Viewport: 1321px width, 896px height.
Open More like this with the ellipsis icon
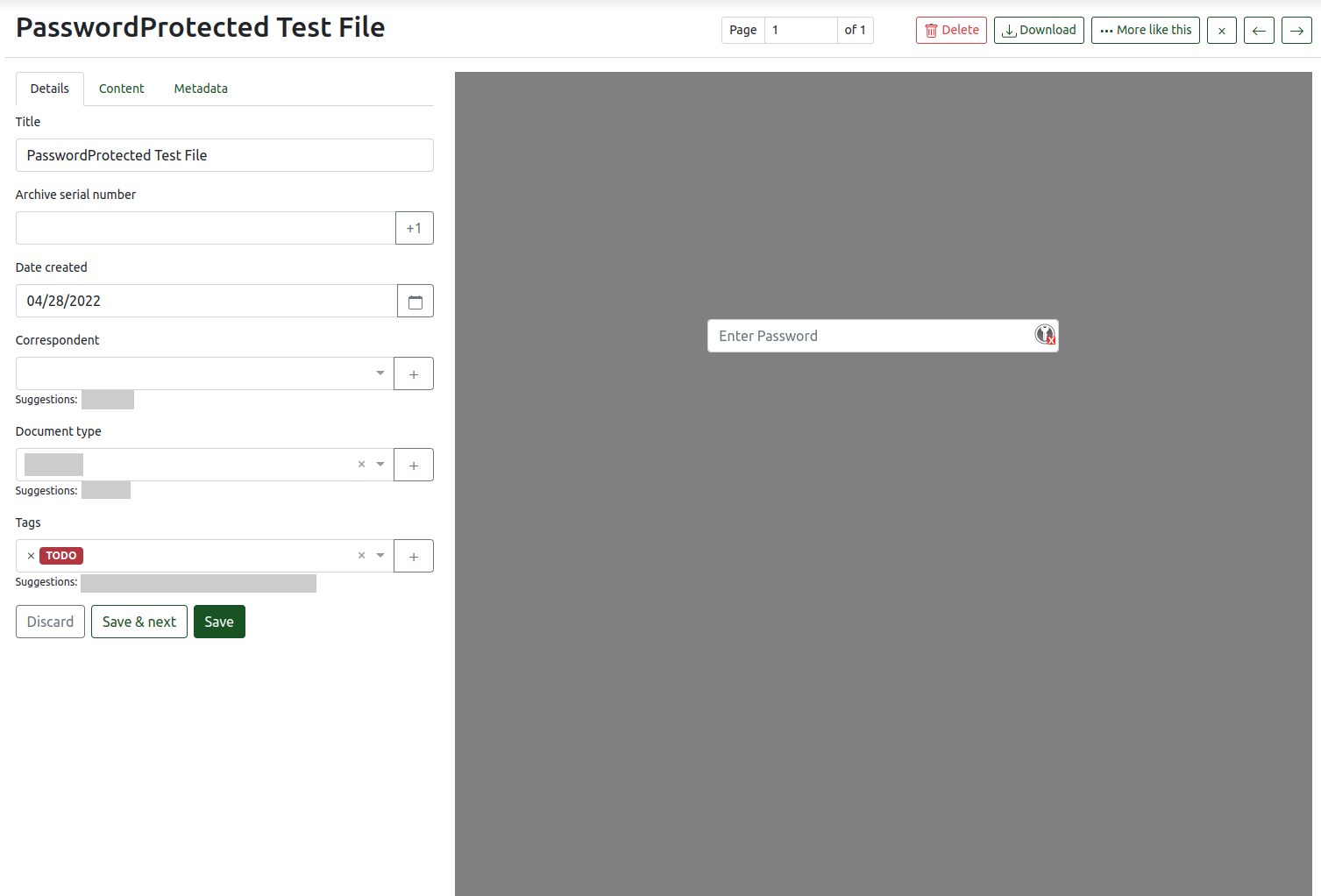click(x=1106, y=30)
